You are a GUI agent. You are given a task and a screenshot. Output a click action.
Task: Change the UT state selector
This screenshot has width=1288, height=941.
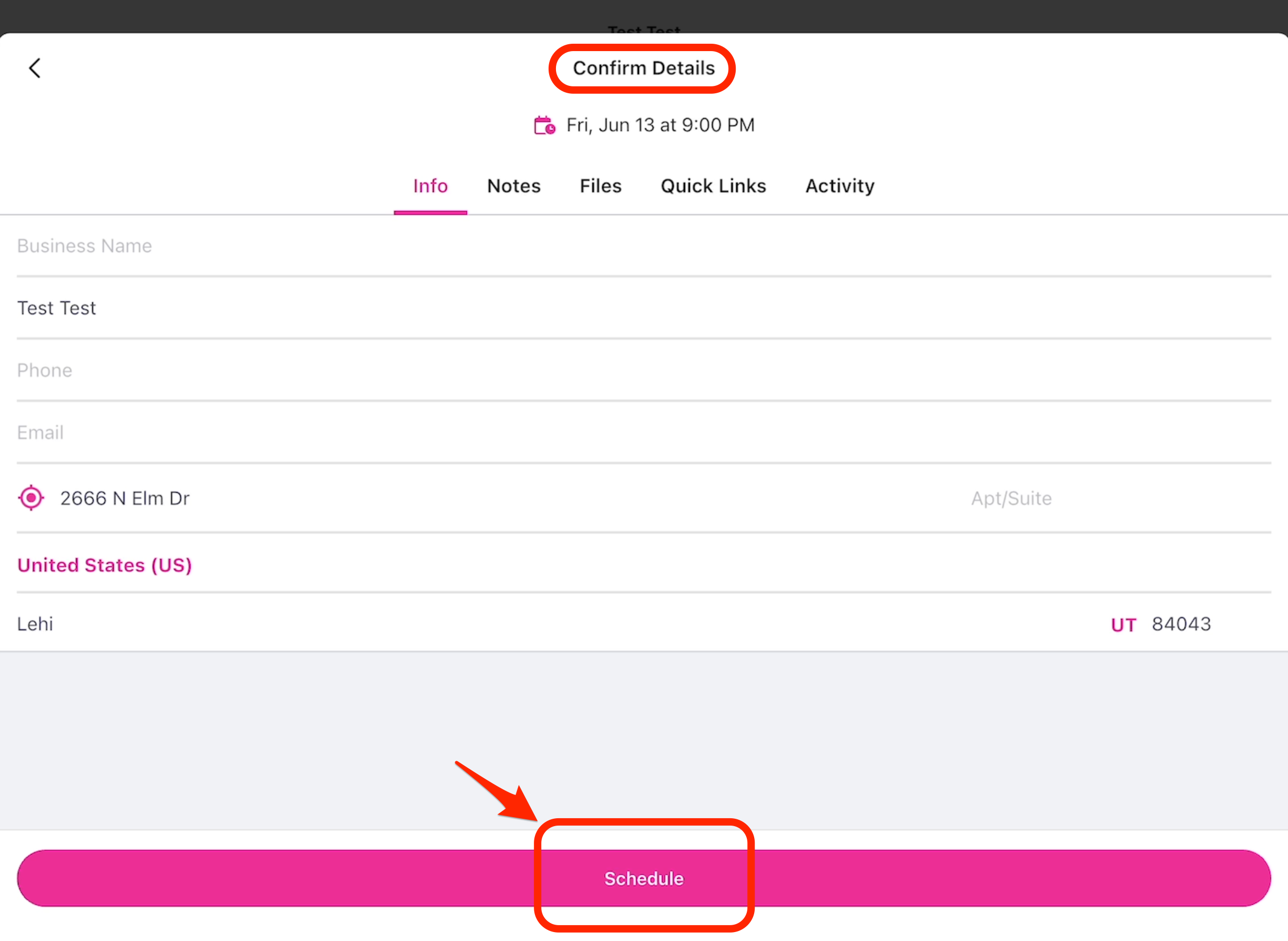[x=1123, y=625]
